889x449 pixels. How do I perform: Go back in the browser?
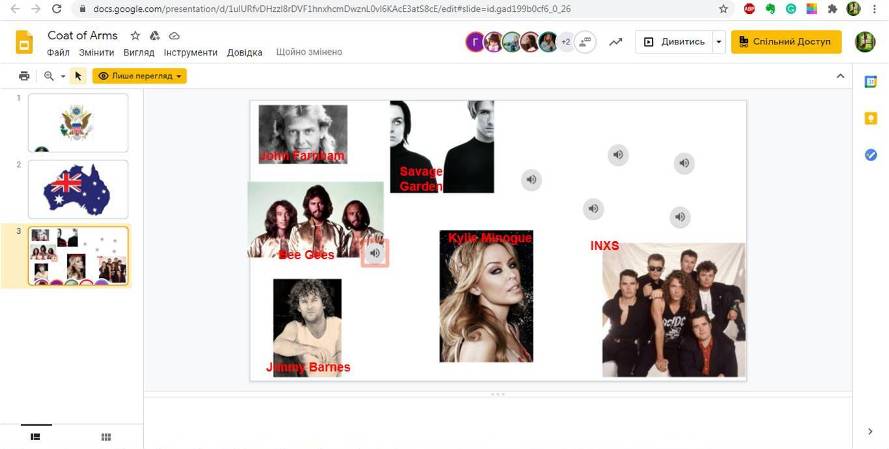15,9
